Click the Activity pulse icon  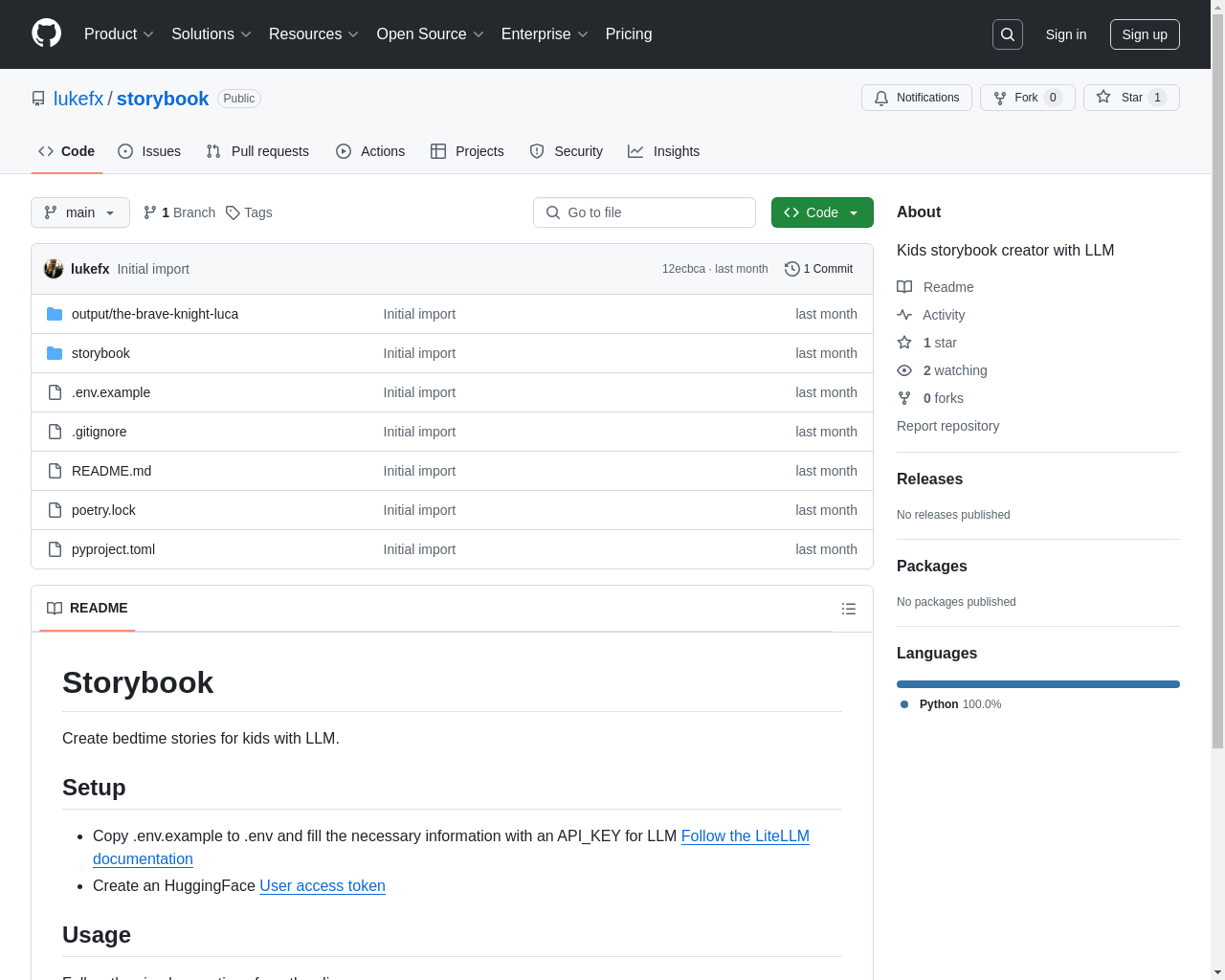pos(904,315)
